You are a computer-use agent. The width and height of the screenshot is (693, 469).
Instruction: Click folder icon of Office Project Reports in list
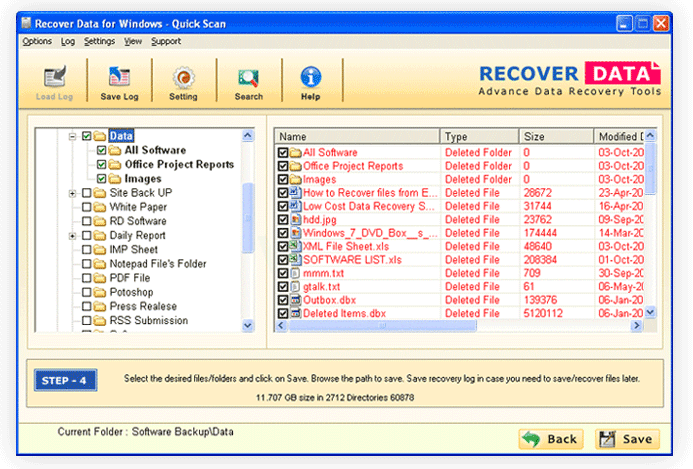coord(295,166)
